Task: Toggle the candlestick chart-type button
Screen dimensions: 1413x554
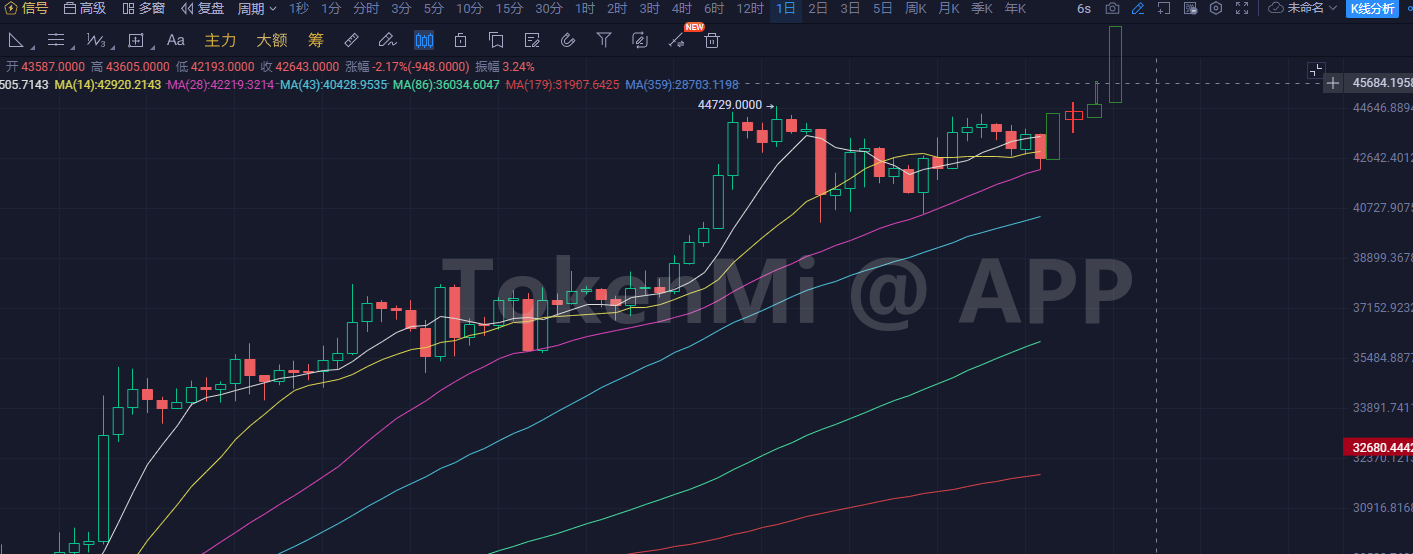Action: pyautogui.click(x=424, y=41)
